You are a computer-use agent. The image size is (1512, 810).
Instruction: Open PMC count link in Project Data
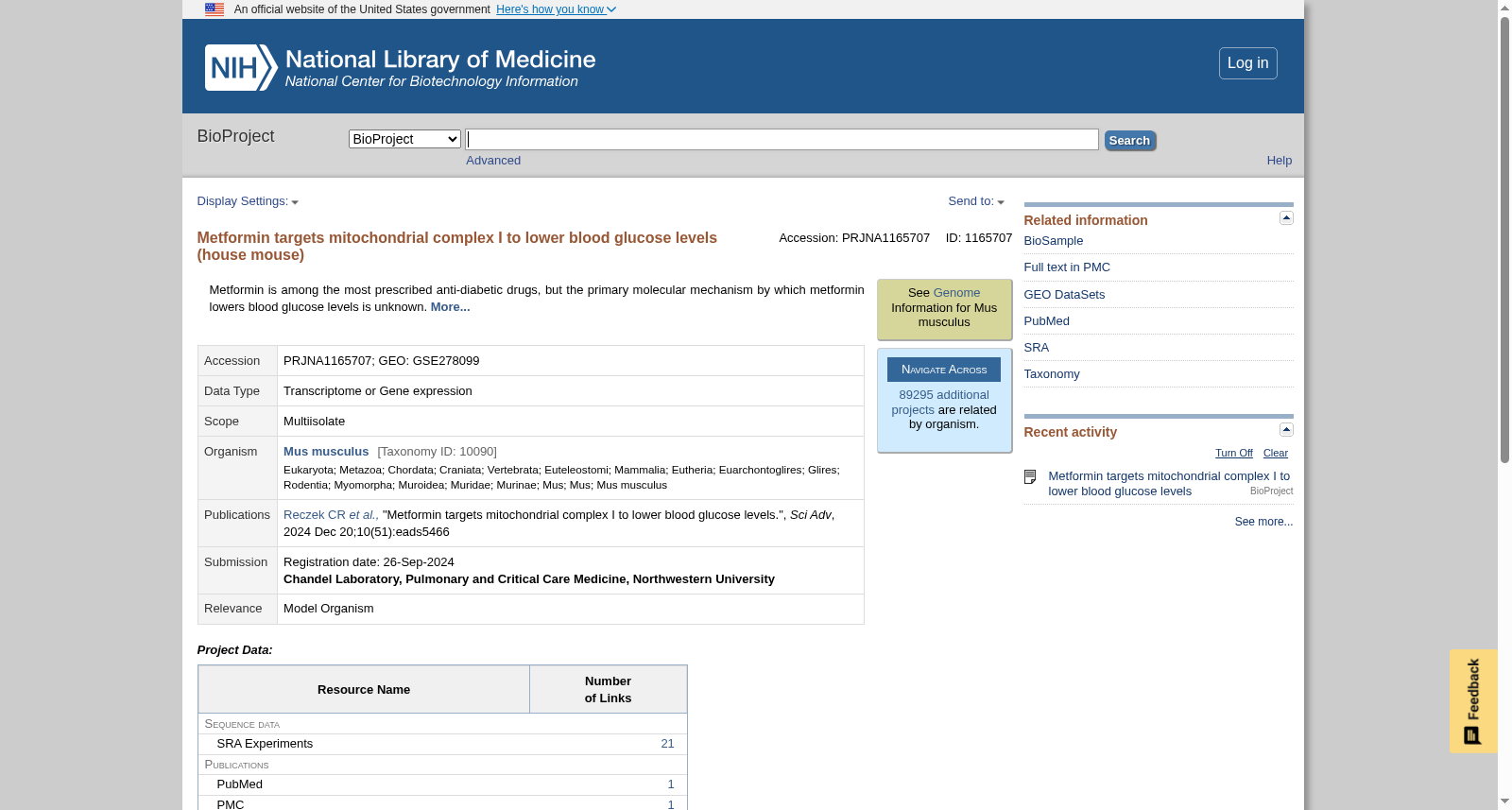click(671, 804)
